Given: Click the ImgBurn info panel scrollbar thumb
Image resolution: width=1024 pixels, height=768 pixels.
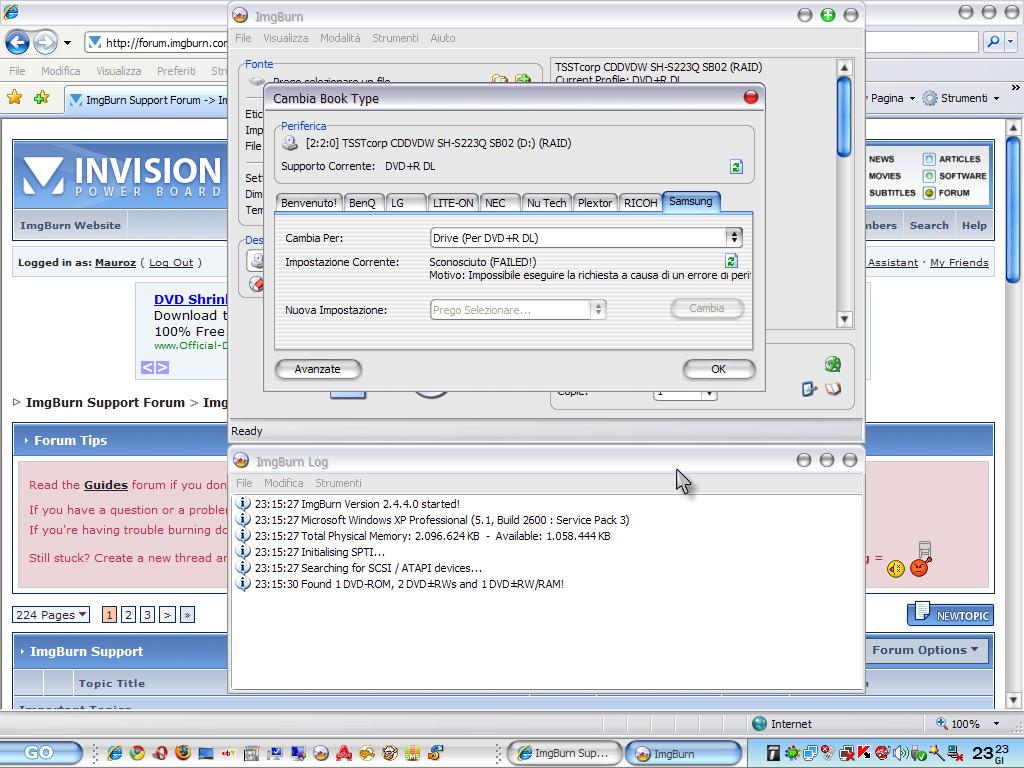Looking at the screenshot, I should 844,118.
